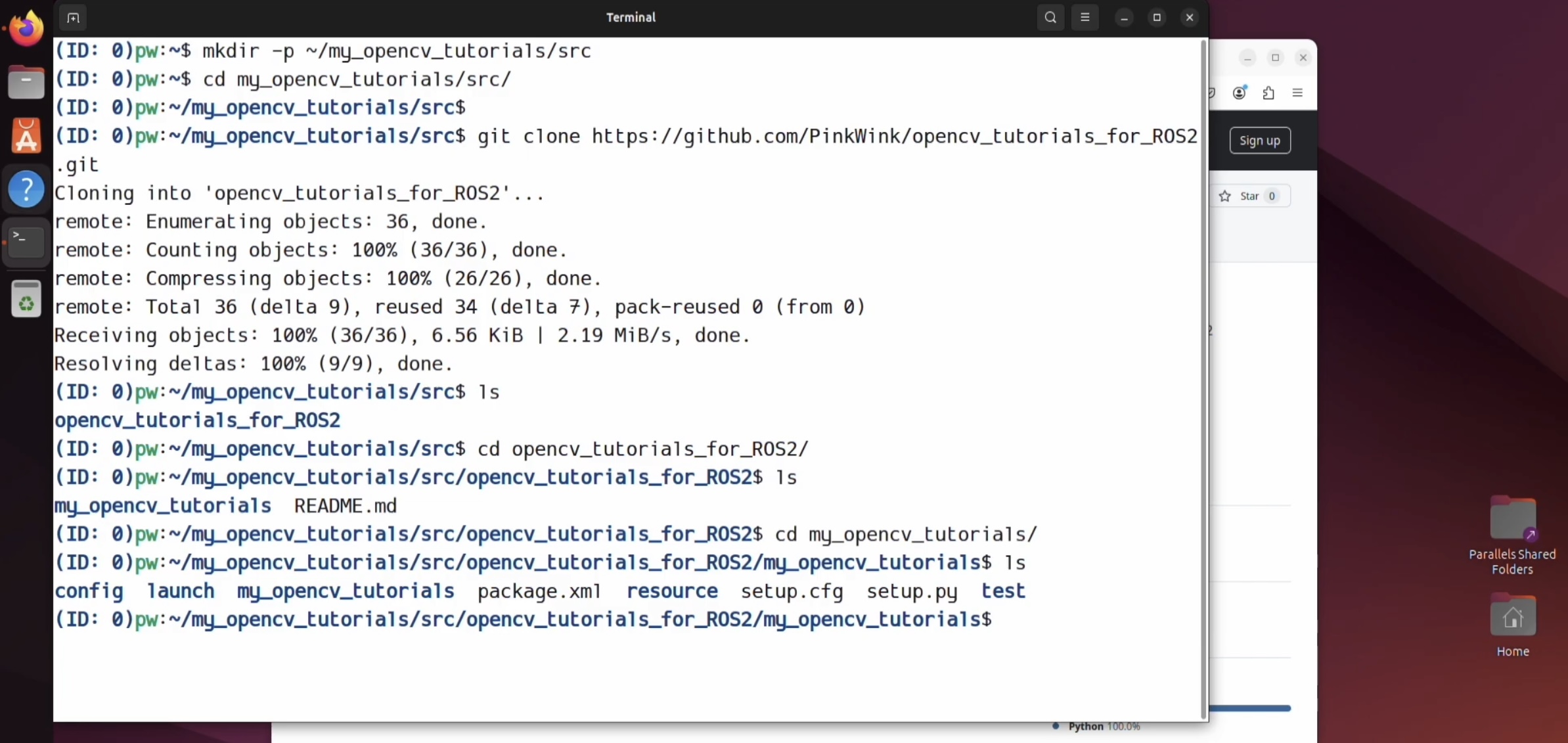
Task: Star the GitHub repository
Action: point(1248,196)
